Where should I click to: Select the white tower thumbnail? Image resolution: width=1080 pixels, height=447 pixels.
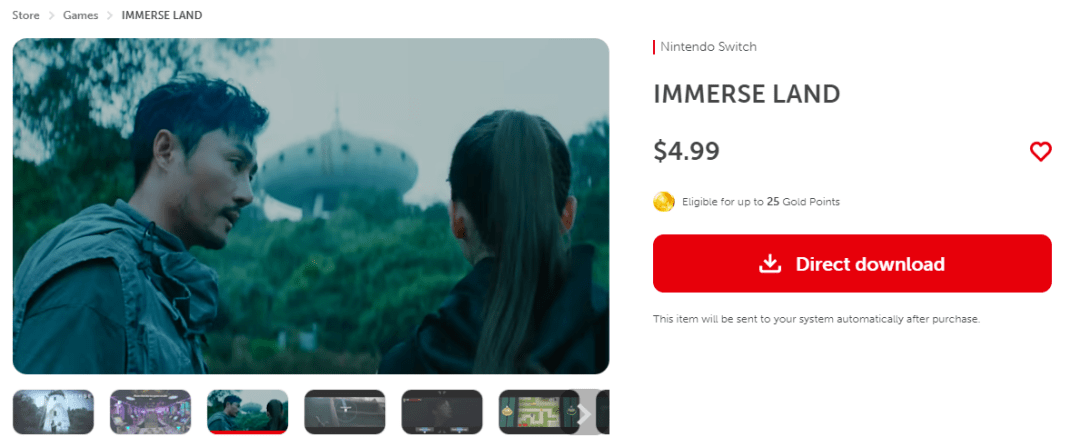[x=53, y=412]
